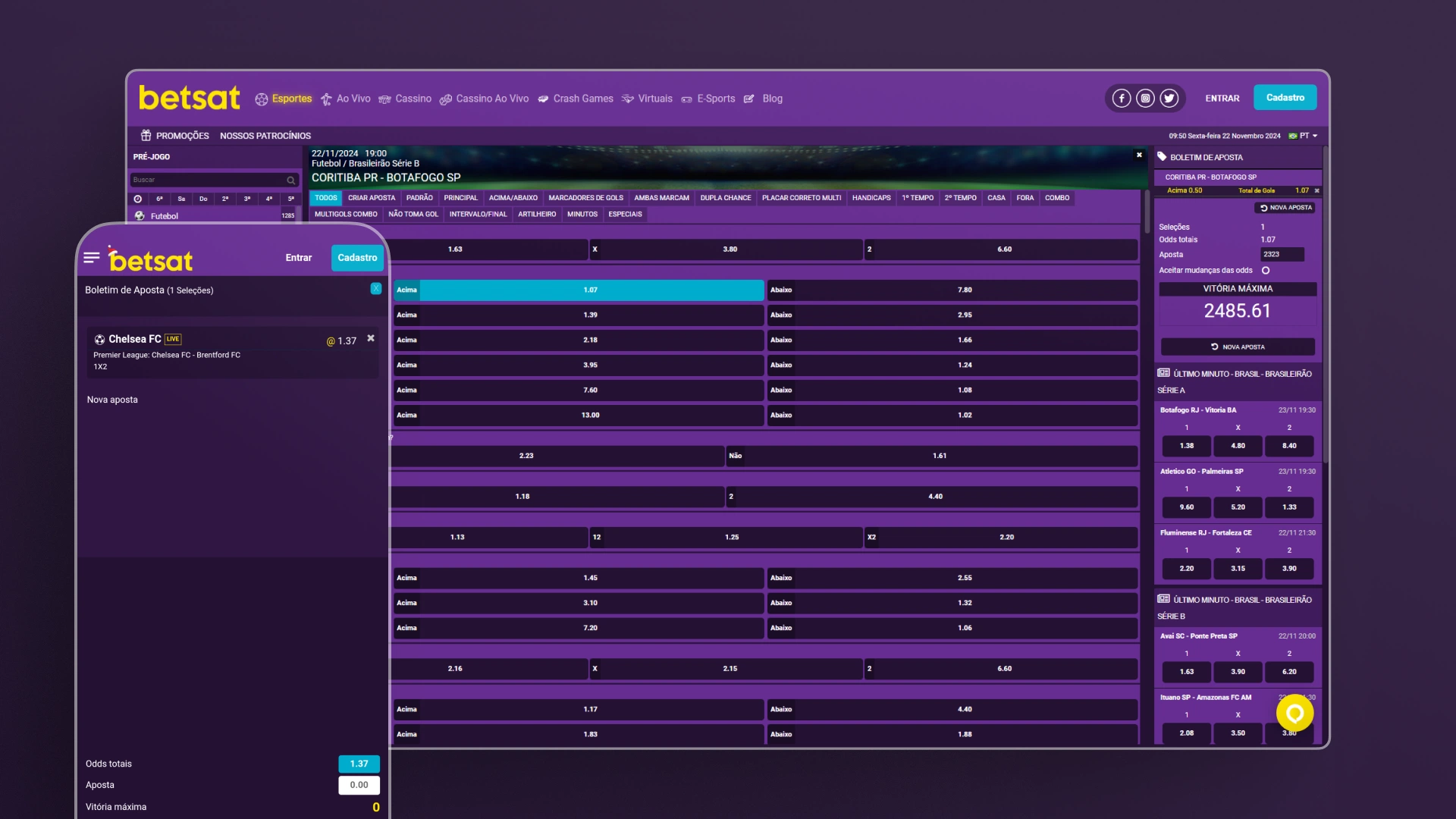1456x819 pixels.
Task: Click the markets list vertical scrollbar
Action: pos(1147,212)
